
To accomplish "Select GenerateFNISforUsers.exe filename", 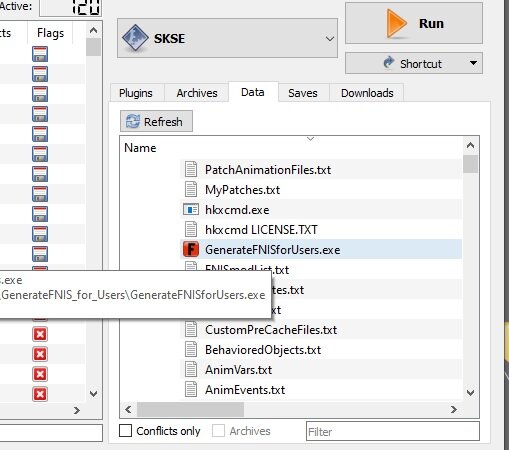I will coord(272,250).
